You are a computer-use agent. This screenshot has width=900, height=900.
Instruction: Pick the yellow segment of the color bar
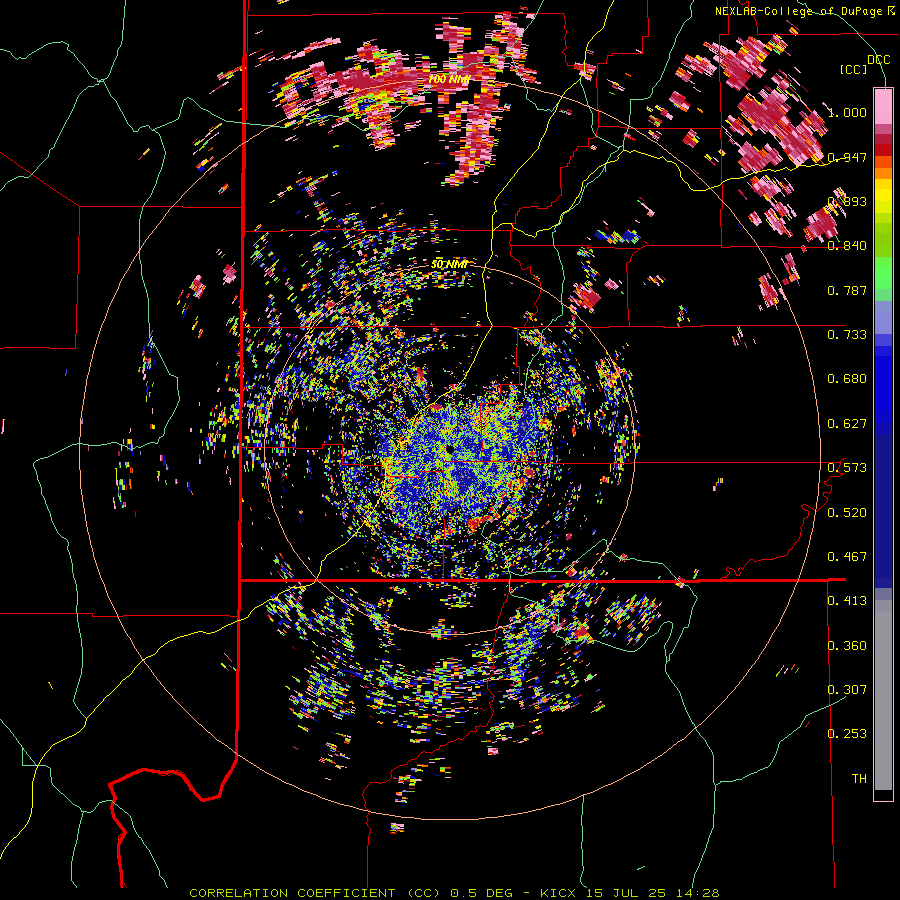point(883,196)
